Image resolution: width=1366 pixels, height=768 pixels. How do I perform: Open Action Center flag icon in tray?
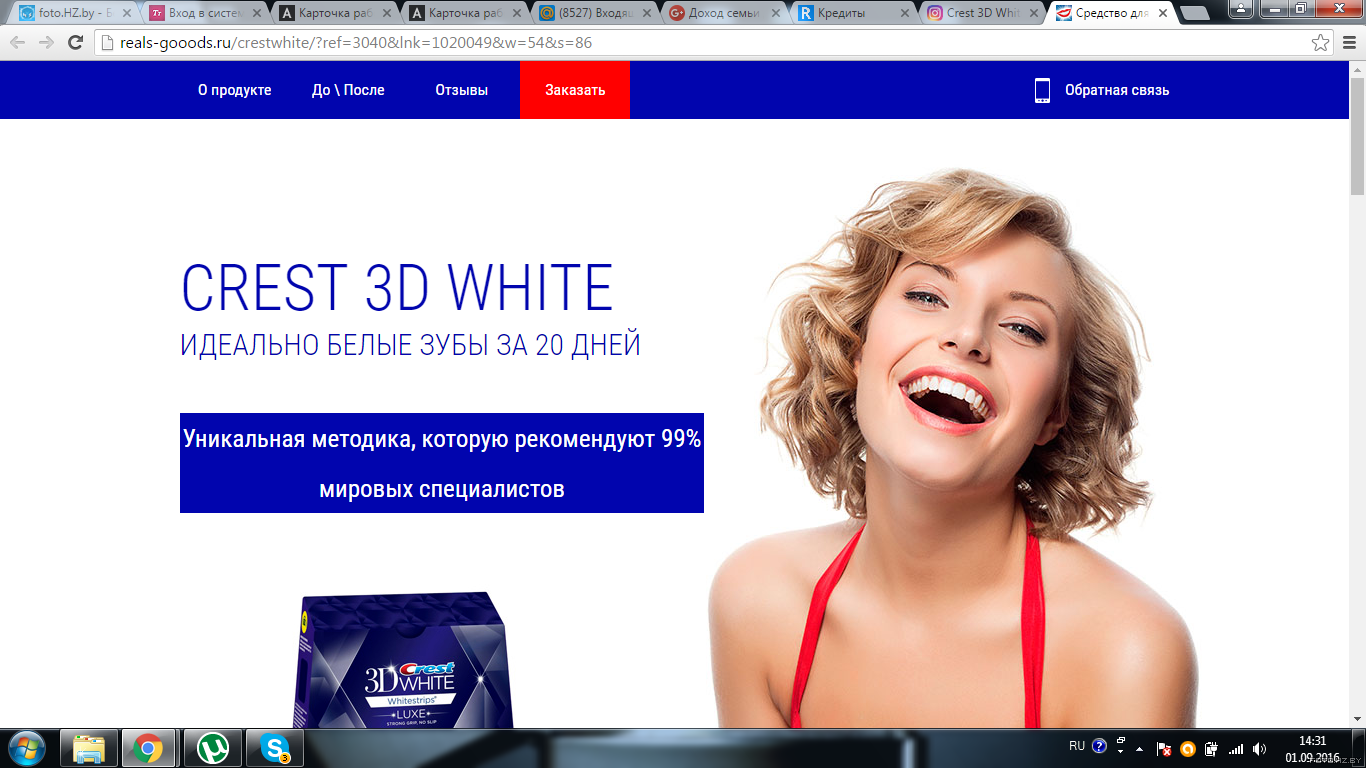[x=1164, y=748]
